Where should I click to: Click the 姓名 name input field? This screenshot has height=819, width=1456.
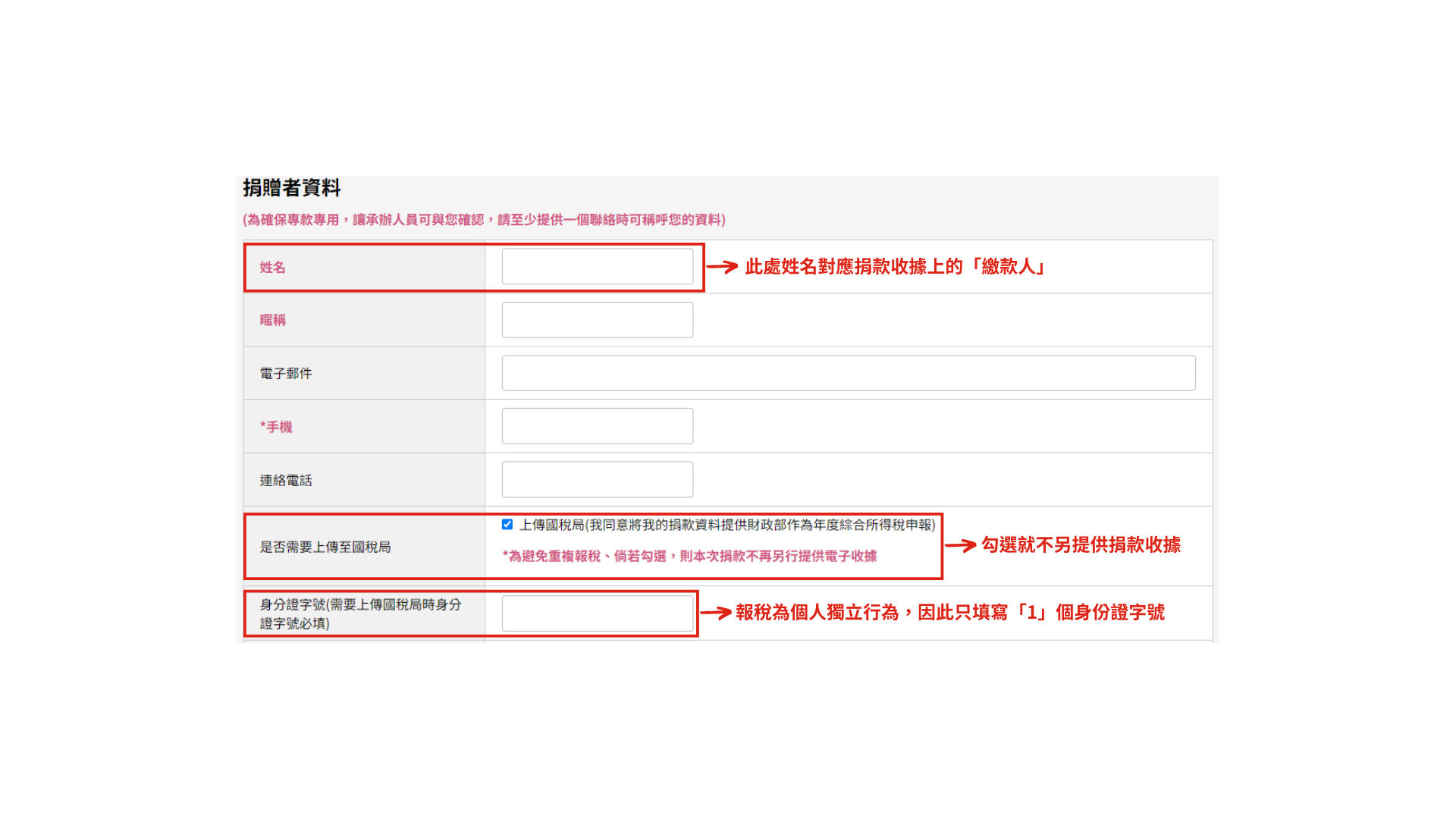pyautogui.click(x=598, y=267)
